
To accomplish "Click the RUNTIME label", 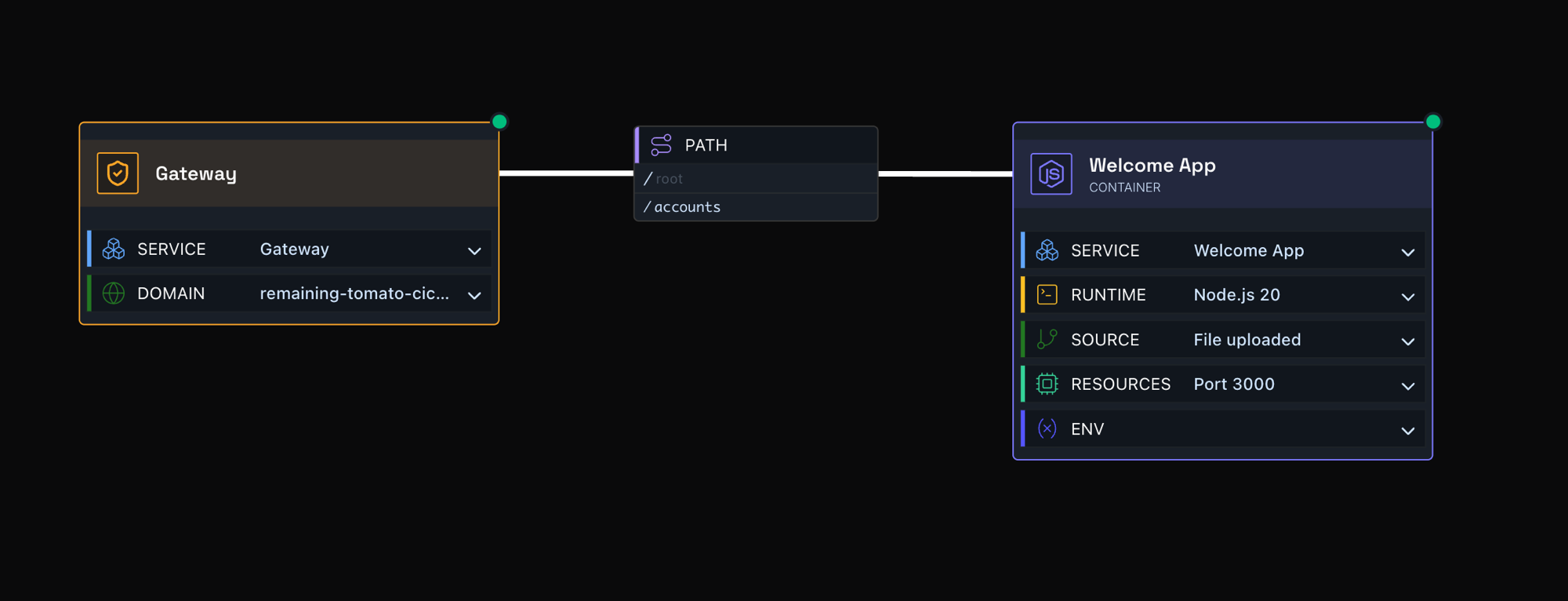I will (1108, 295).
